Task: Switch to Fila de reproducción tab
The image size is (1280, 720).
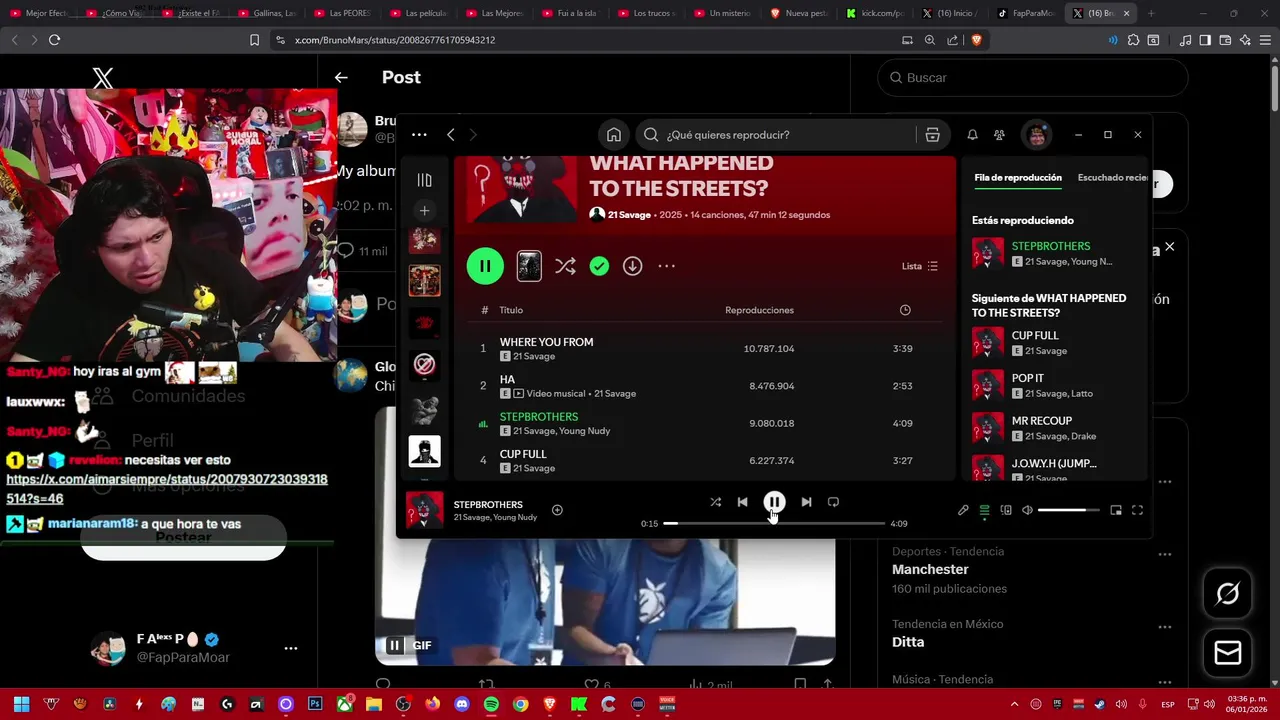Action: 1018,177
